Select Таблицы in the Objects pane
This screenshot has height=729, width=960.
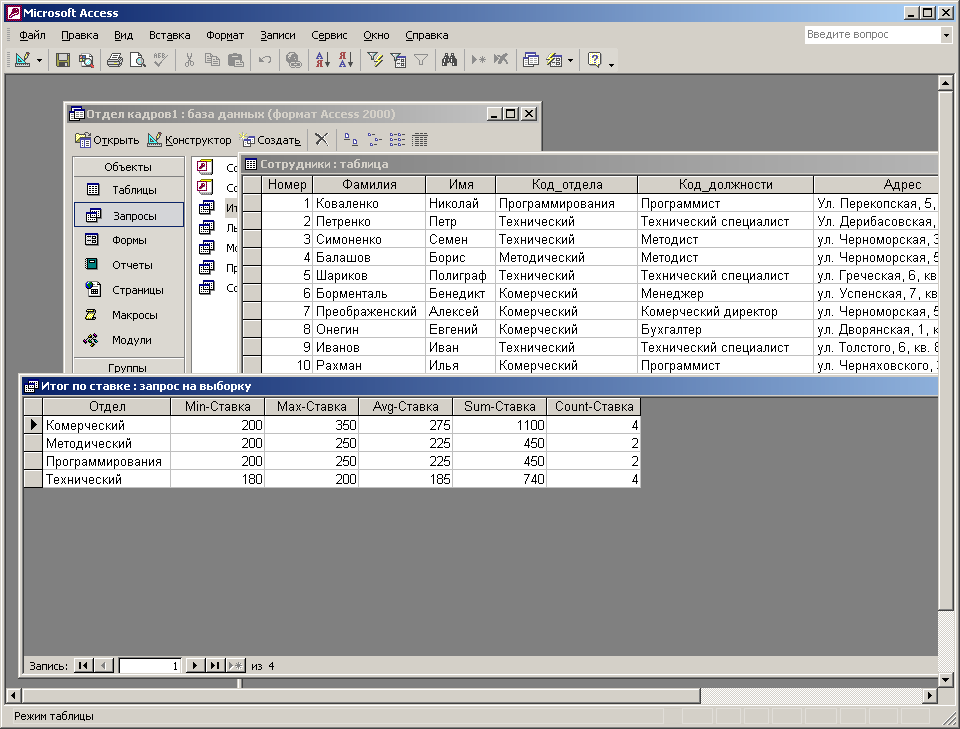pyautogui.click(x=129, y=190)
